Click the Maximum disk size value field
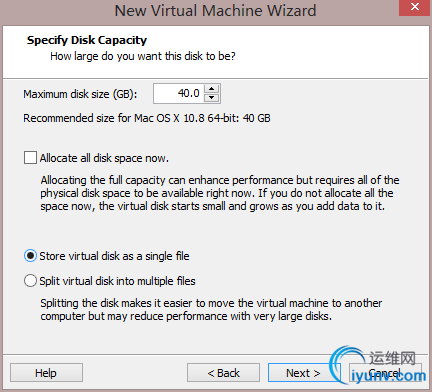Screen dimensions: 432x392 point(179,93)
